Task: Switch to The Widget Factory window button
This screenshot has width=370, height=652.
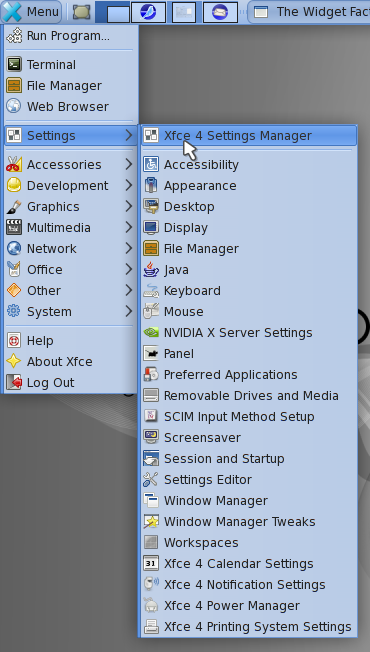Action: pyautogui.click(x=310, y=12)
